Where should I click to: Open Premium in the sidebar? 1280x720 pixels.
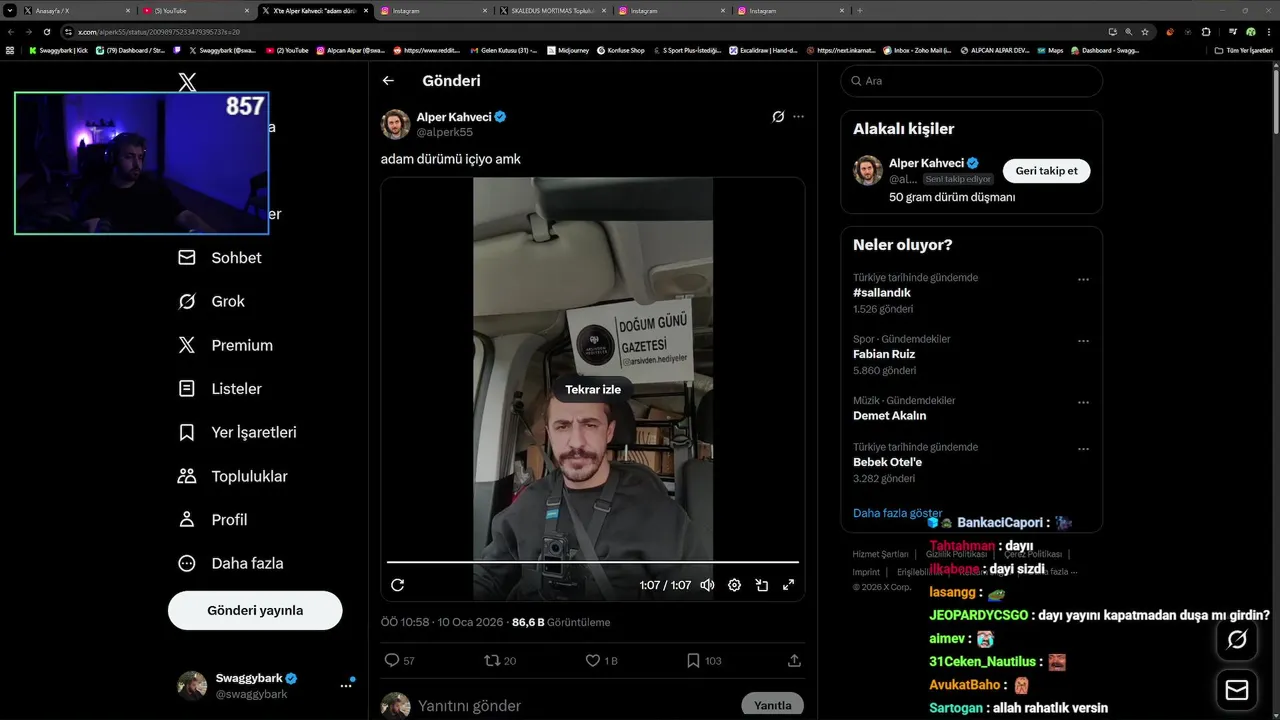coord(225,345)
